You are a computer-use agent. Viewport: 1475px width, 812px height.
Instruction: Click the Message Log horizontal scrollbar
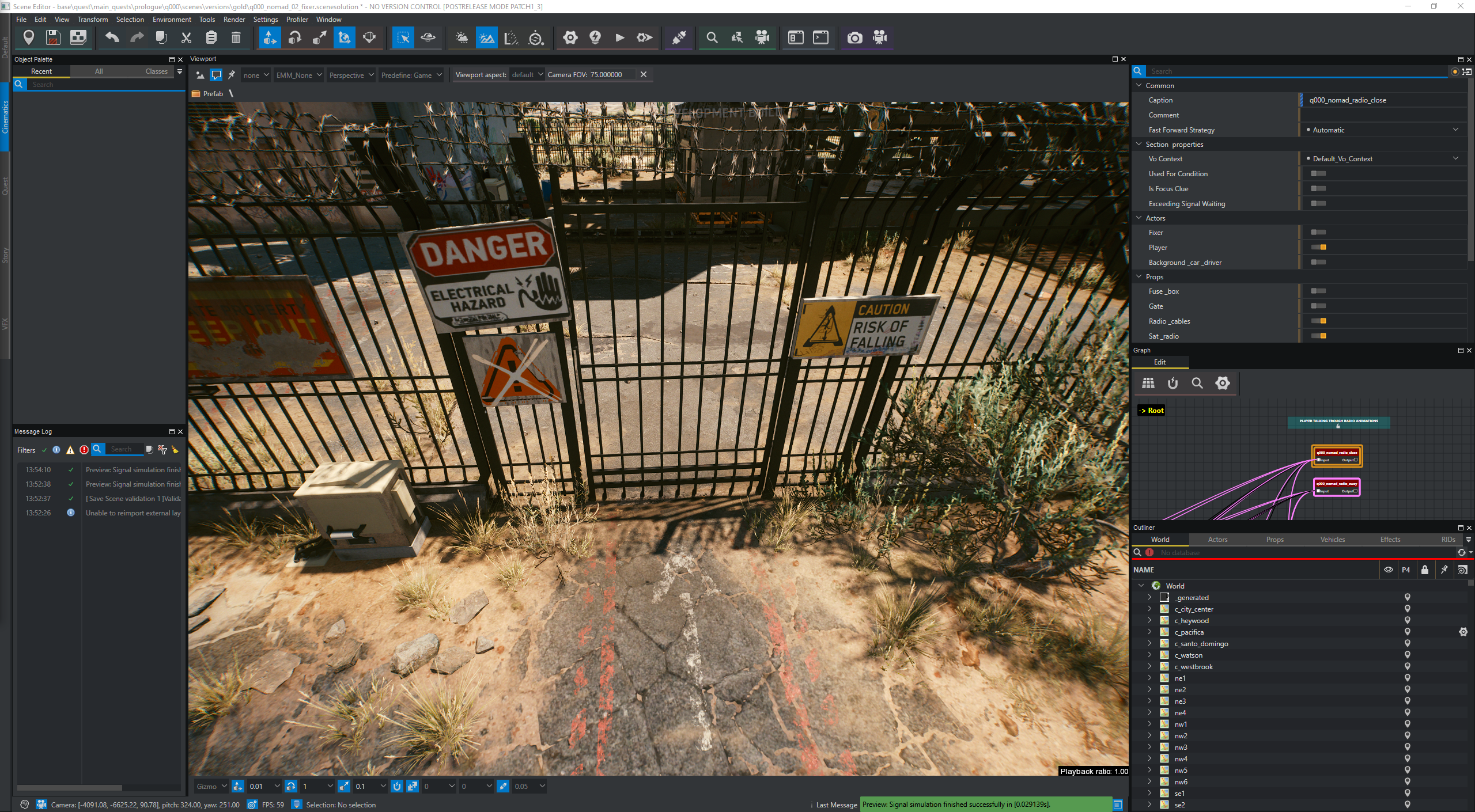click(70, 788)
